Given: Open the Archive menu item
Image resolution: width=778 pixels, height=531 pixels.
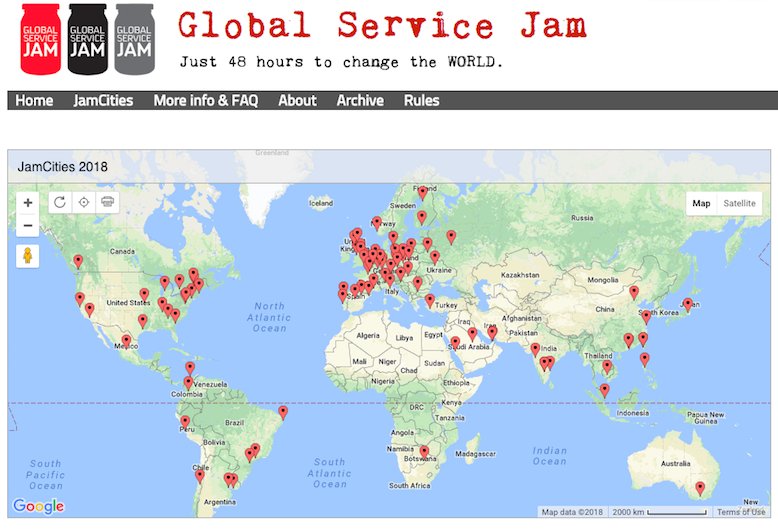Looking at the screenshot, I should tap(360, 100).
